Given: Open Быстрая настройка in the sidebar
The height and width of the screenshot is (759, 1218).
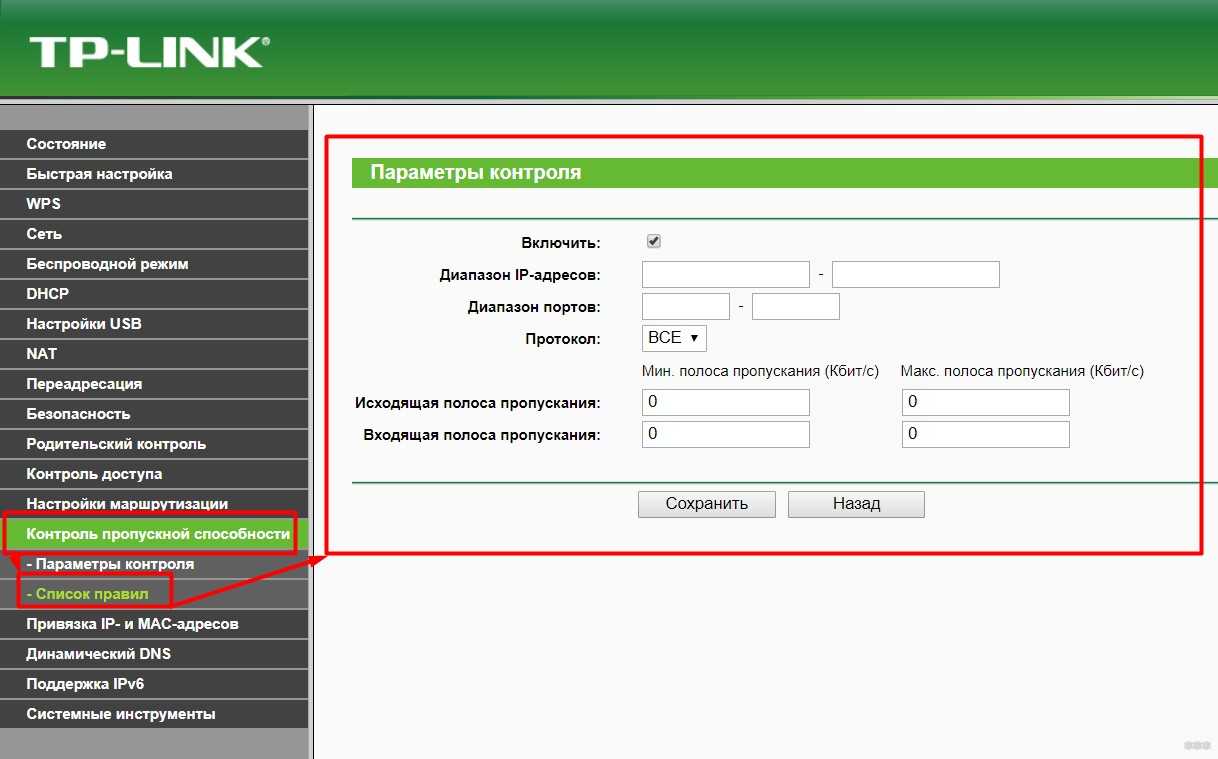Looking at the screenshot, I should [154, 174].
